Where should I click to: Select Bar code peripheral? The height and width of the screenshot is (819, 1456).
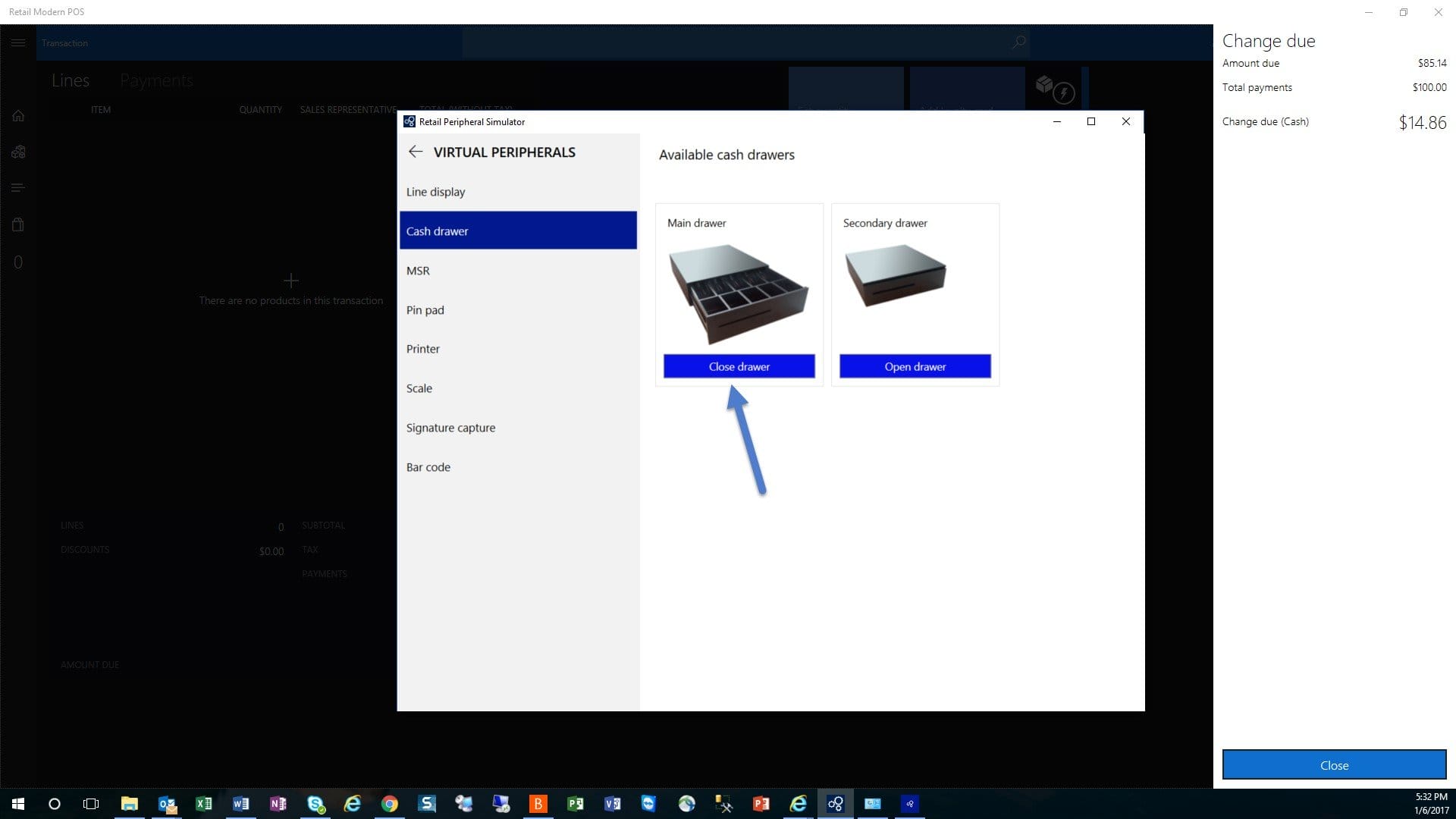tap(428, 467)
